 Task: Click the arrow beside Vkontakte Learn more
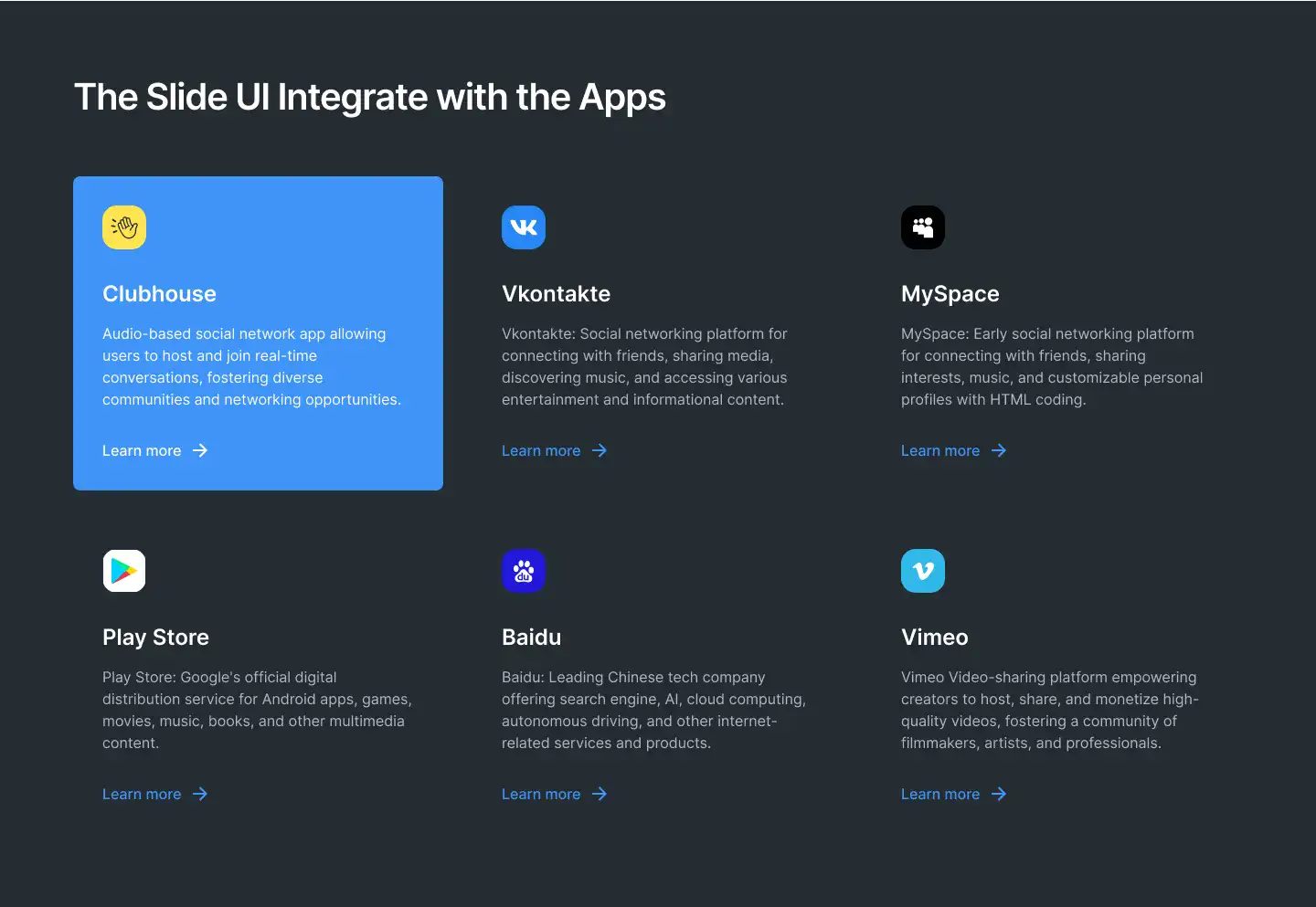point(600,450)
